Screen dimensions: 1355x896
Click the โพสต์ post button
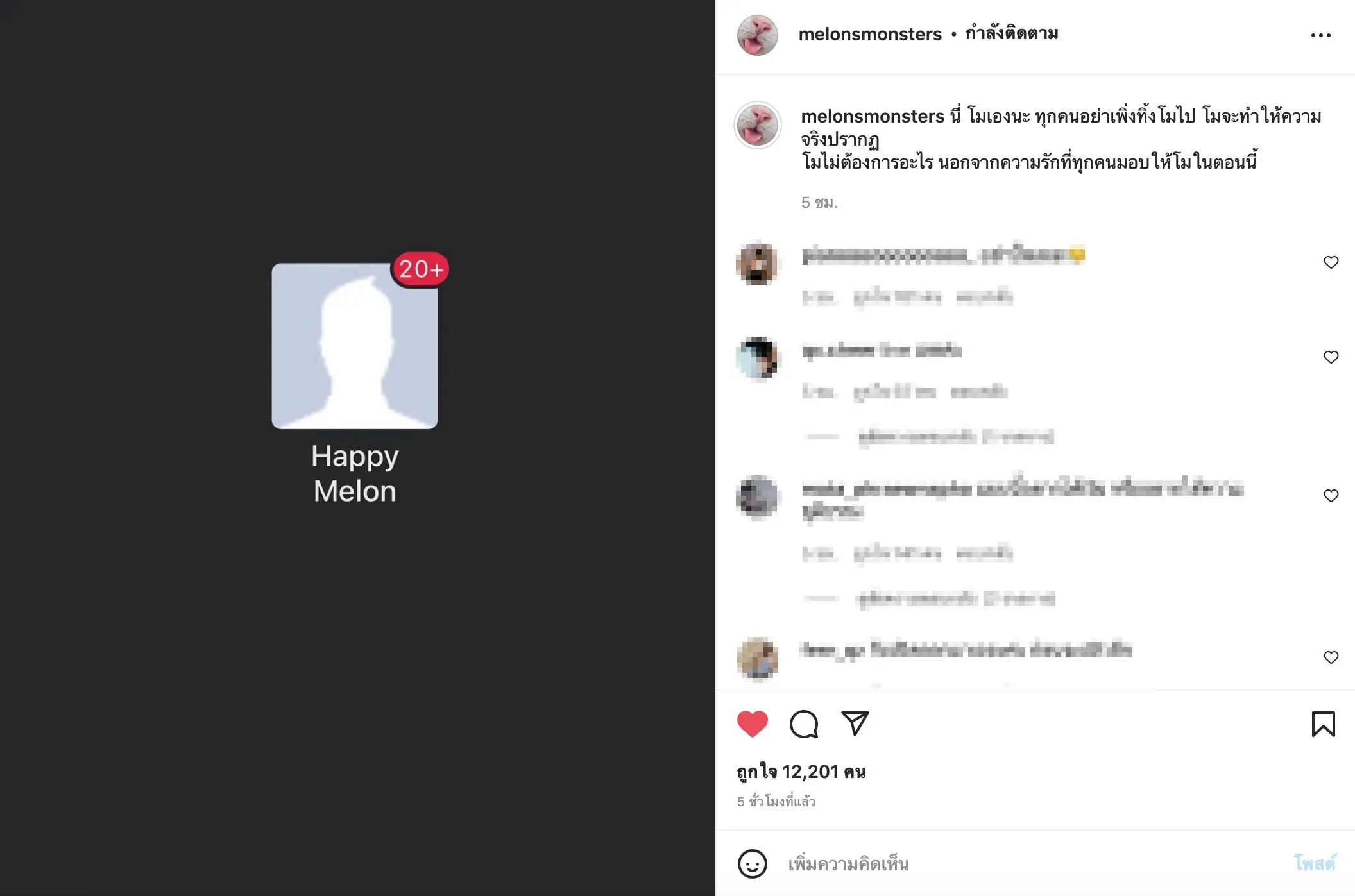tap(1315, 863)
